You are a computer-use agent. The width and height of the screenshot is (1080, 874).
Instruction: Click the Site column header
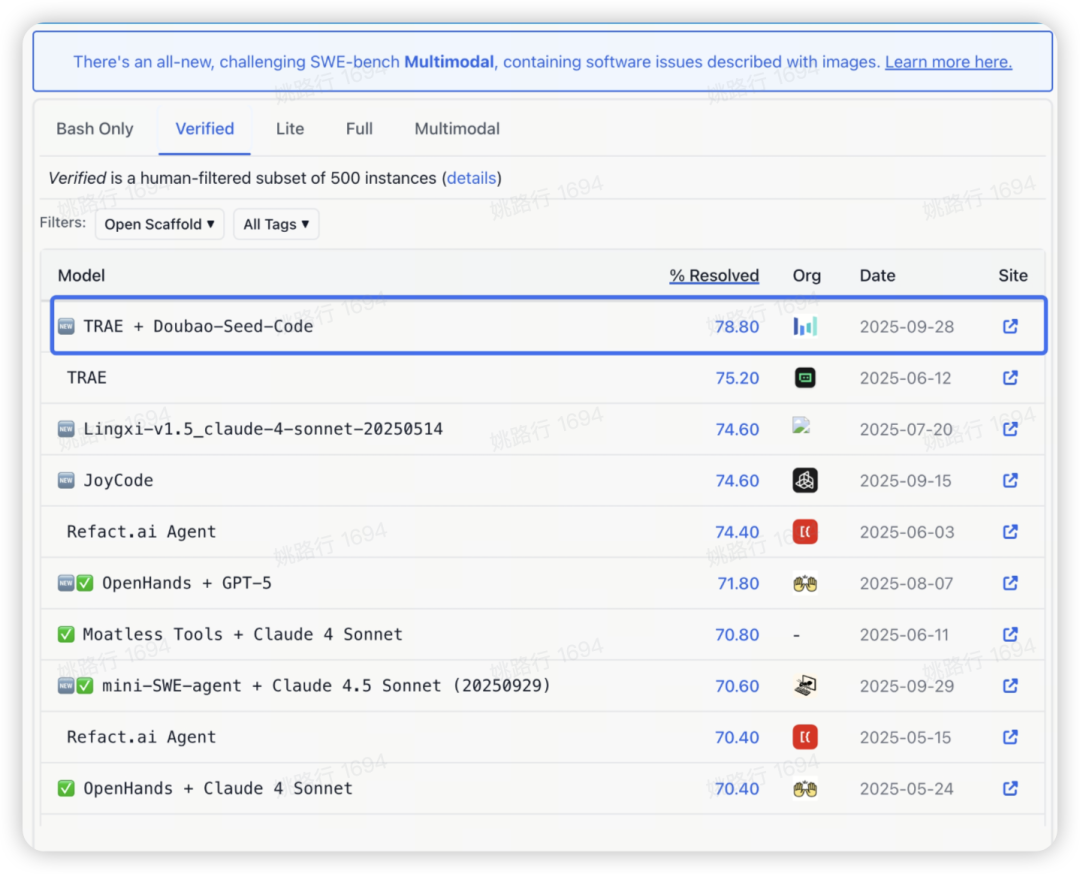pos(1012,275)
